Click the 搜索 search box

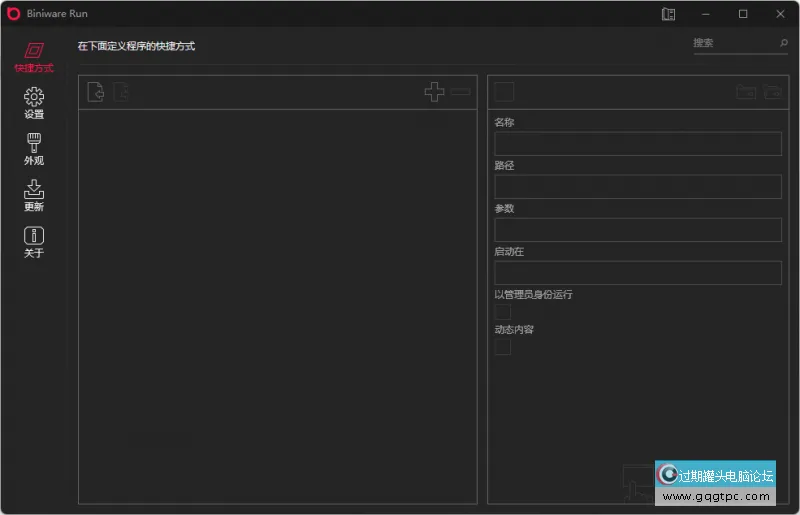[733, 43]
